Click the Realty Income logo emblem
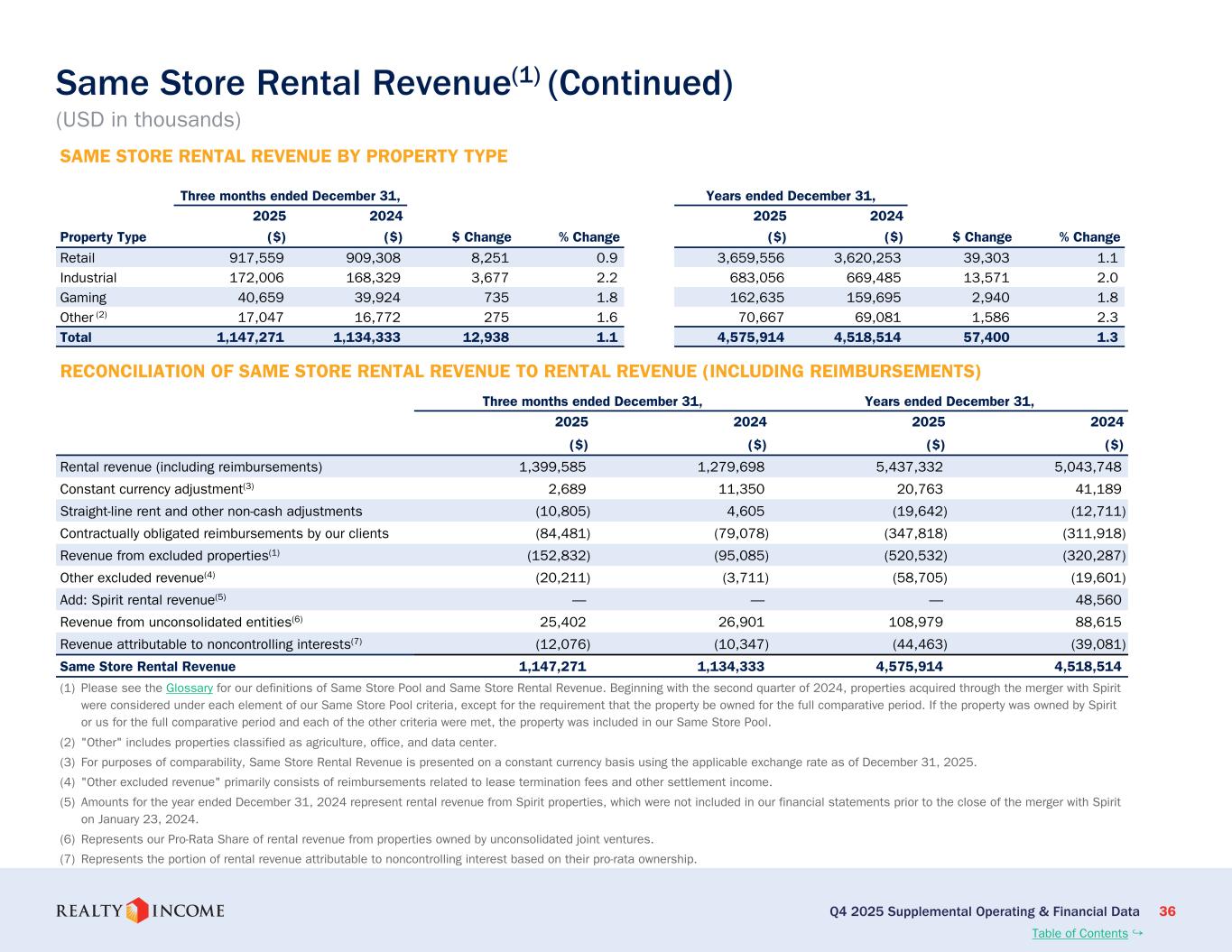Image resolution: width=1232 pixels, height=952 pixels. coord(137,910)
